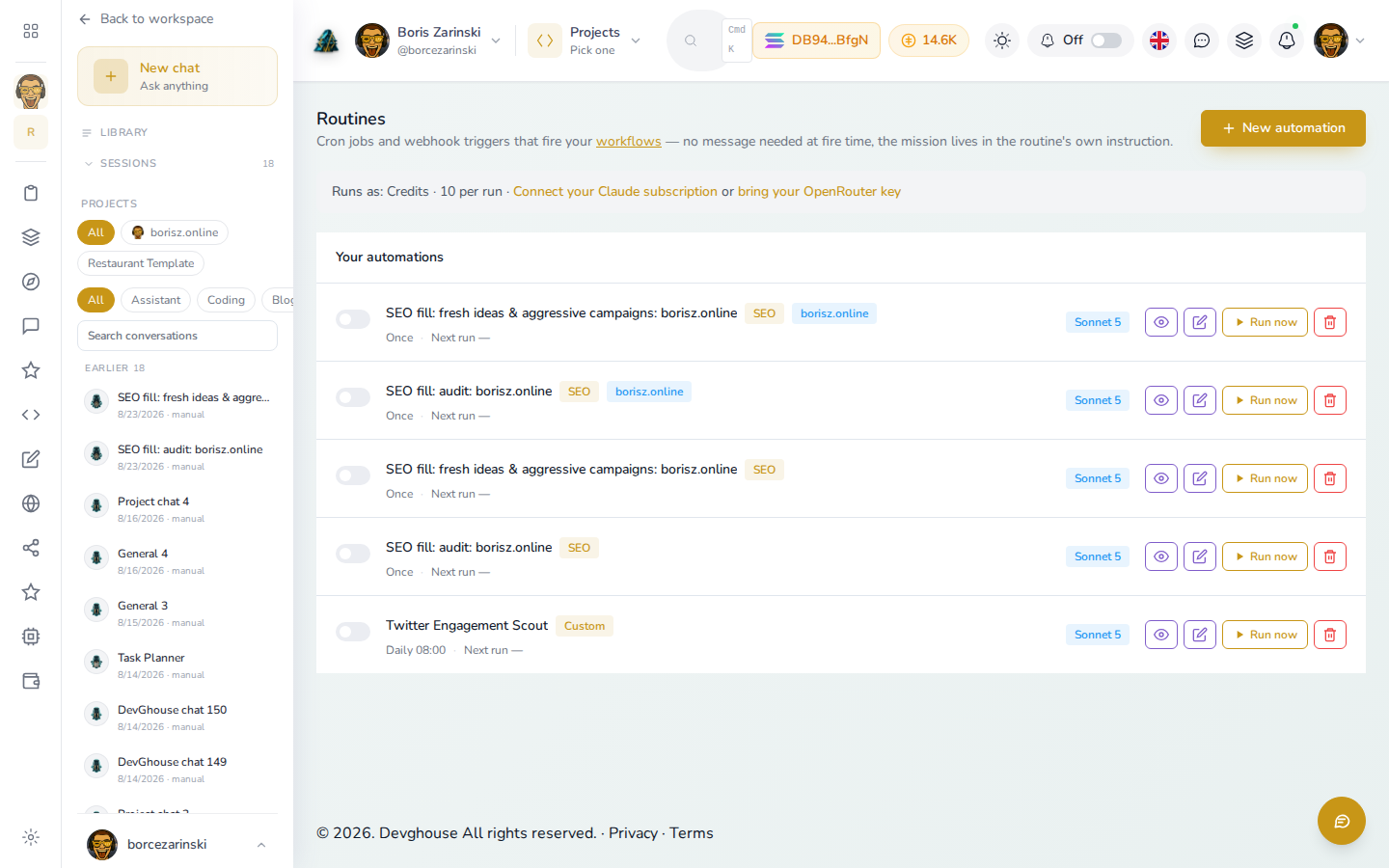1389x868 pixels.
Task: Follow the workflows link
Action: [629, 142]
